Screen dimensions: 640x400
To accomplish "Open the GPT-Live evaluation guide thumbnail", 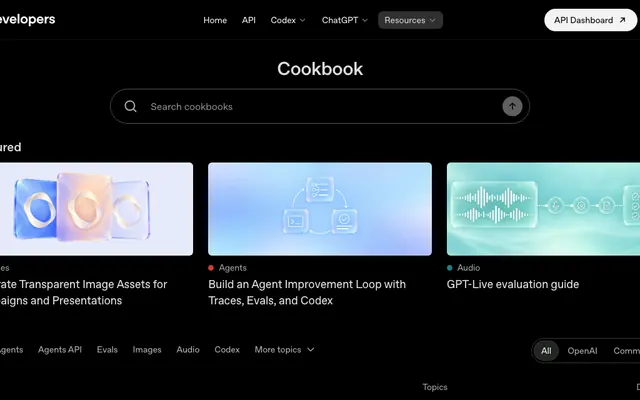I will (x=543, y=209).
